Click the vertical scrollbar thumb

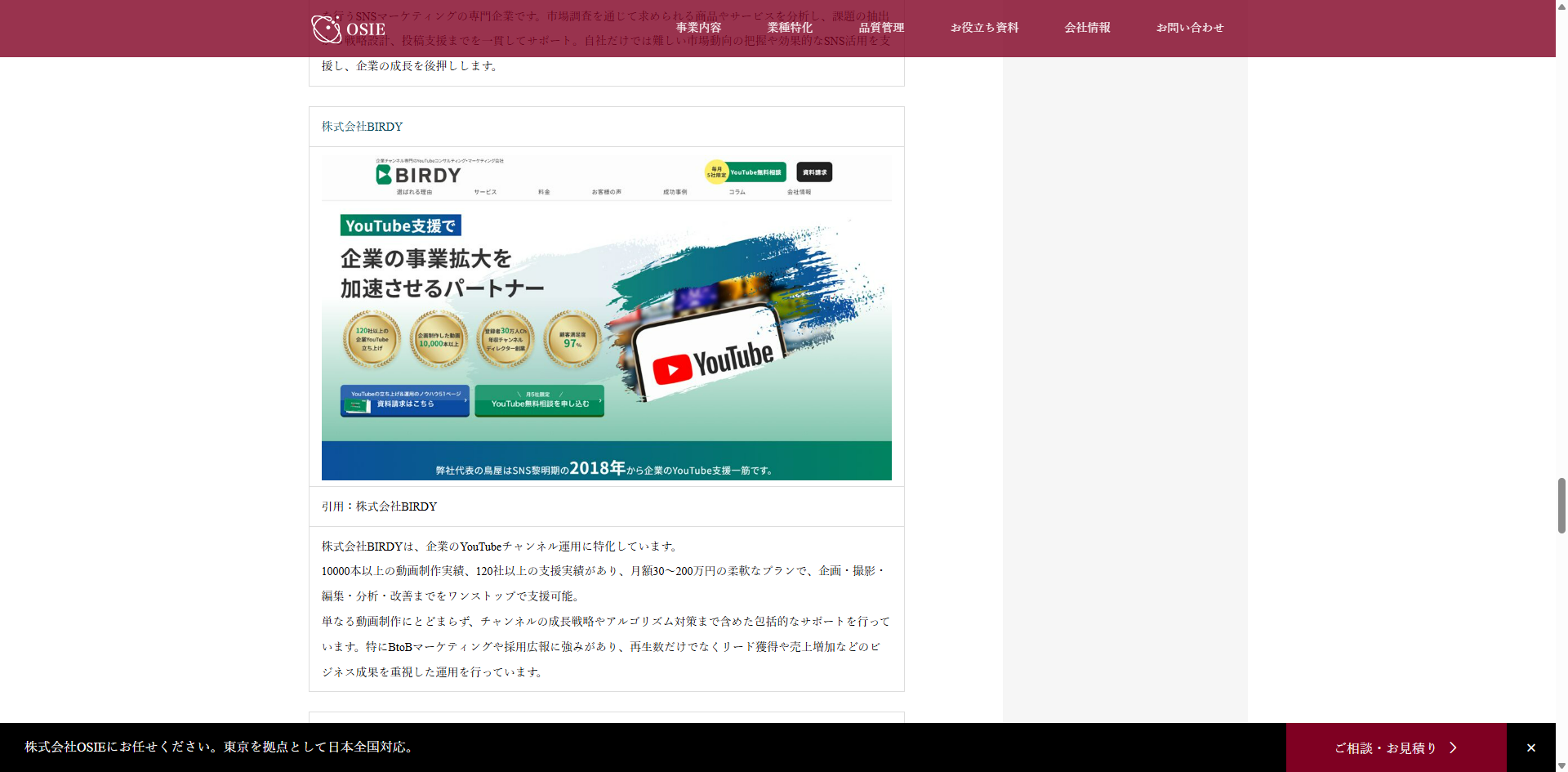click(x=1561, y=505)
